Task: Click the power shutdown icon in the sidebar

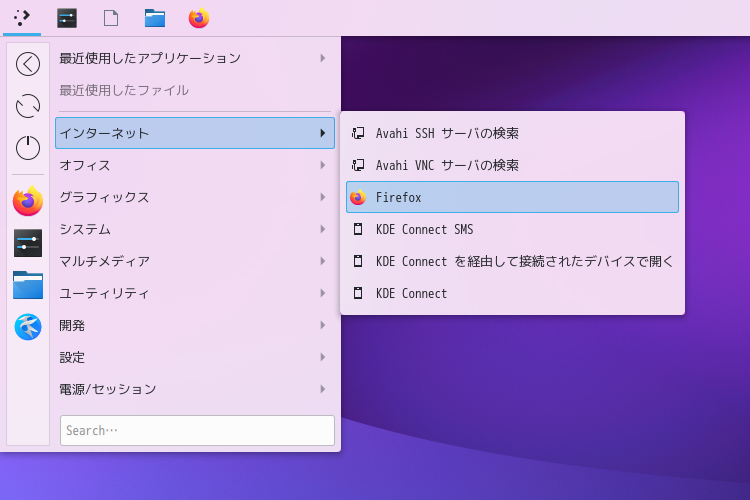Action: (28, 147)
